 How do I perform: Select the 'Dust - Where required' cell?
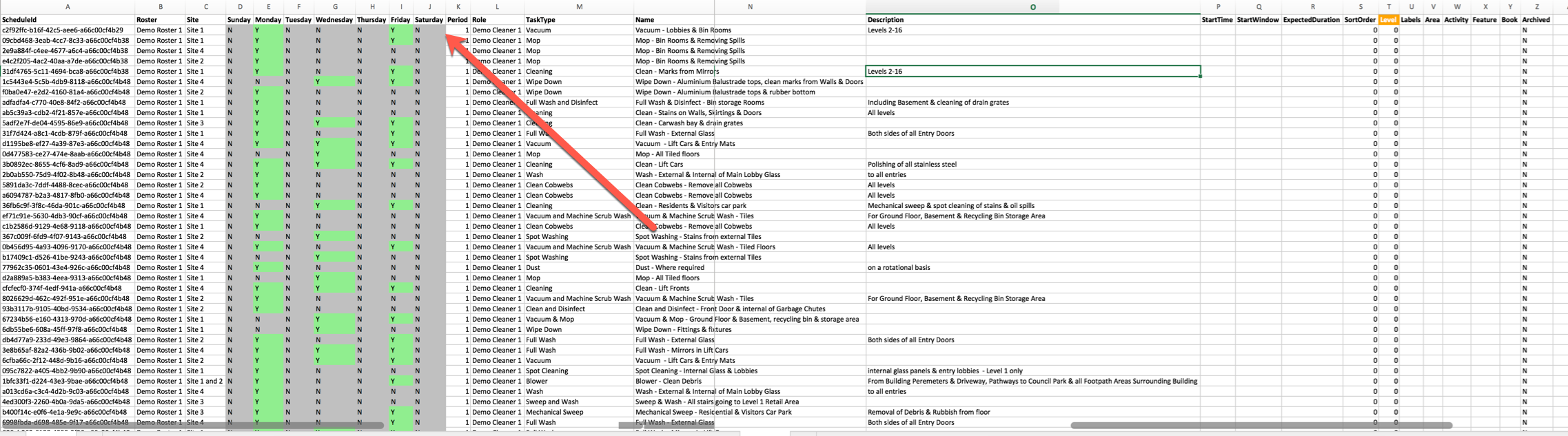(x=669, y=267)
